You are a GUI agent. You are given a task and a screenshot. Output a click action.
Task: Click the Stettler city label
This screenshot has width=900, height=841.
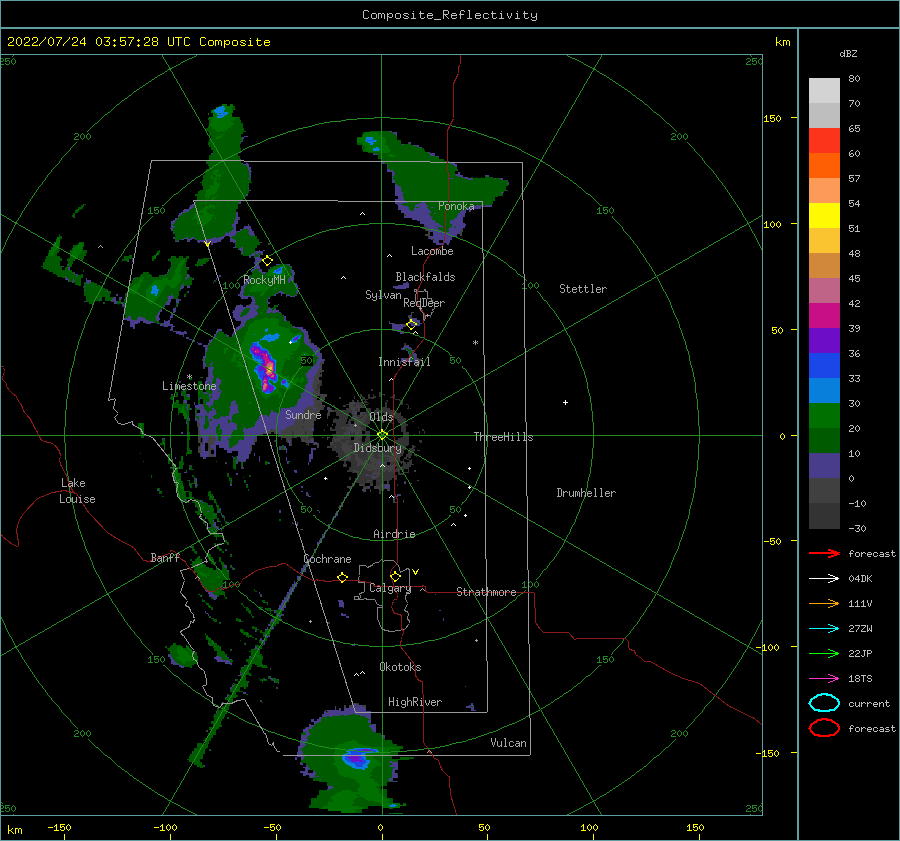pos(583,289)
